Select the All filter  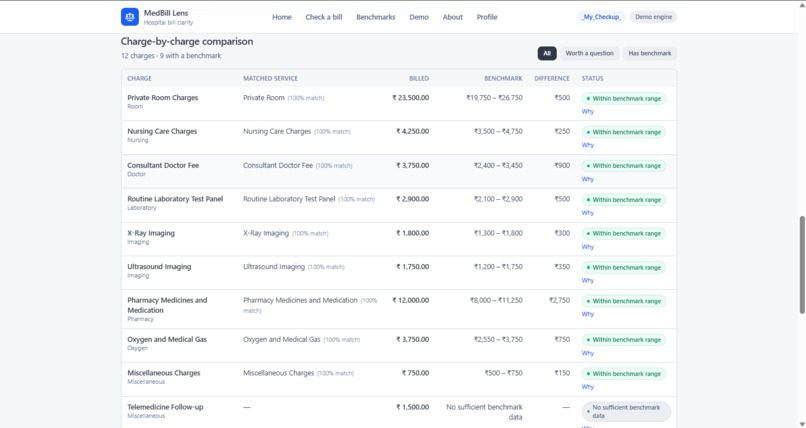547,53
